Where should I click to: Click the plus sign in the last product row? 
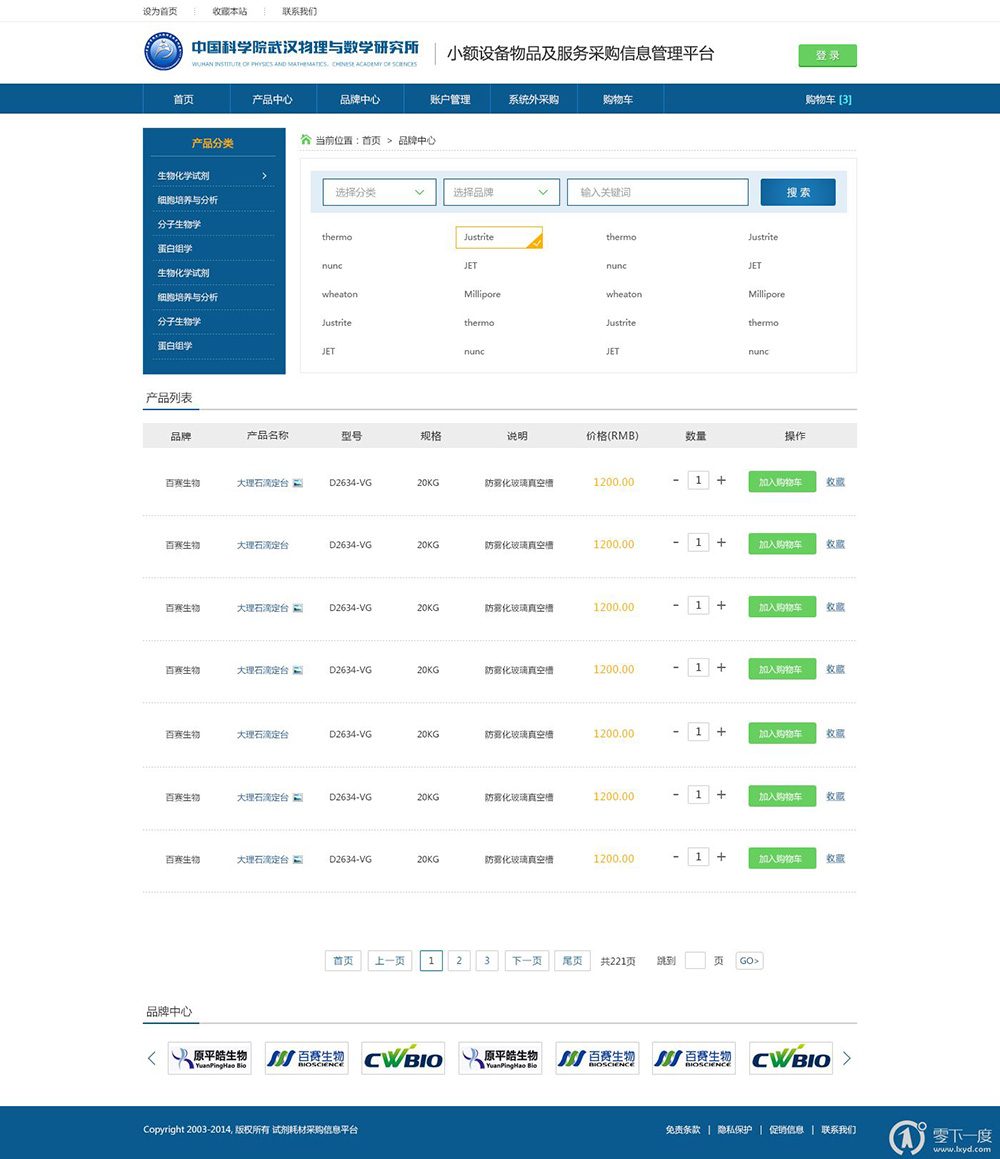(x=721, y=857)
